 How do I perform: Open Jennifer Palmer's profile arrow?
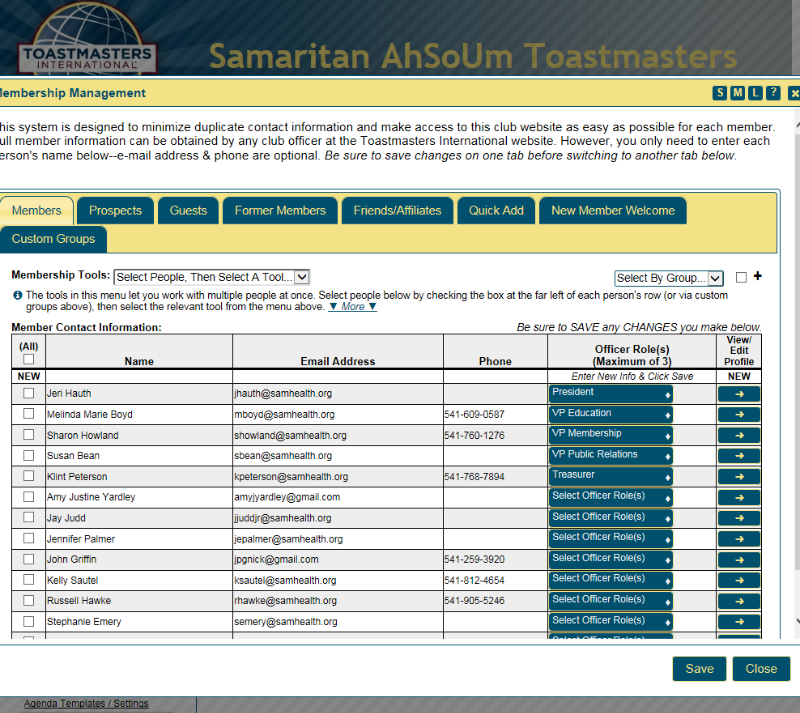(x=739, y=539)
